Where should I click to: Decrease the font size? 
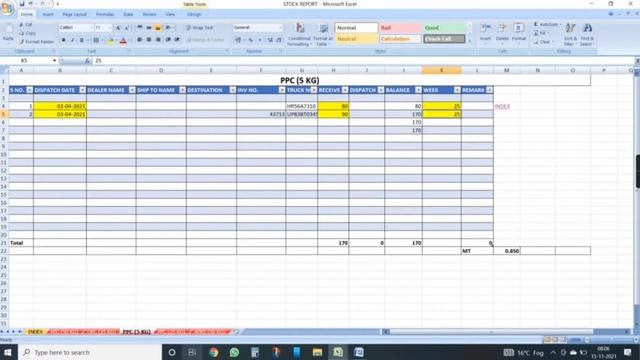click(127, 28)
